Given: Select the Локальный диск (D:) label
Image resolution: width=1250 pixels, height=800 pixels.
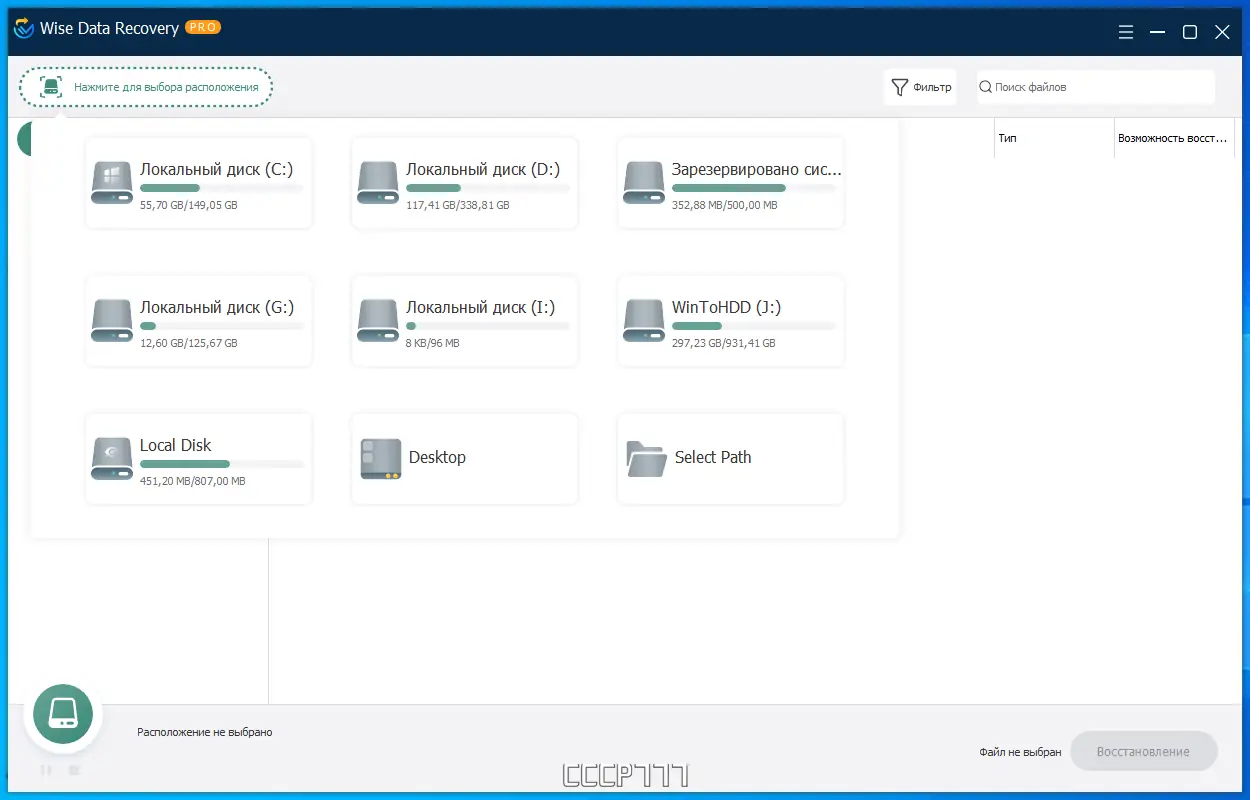Looking at the screenshot, I should [x=483, y=169].
